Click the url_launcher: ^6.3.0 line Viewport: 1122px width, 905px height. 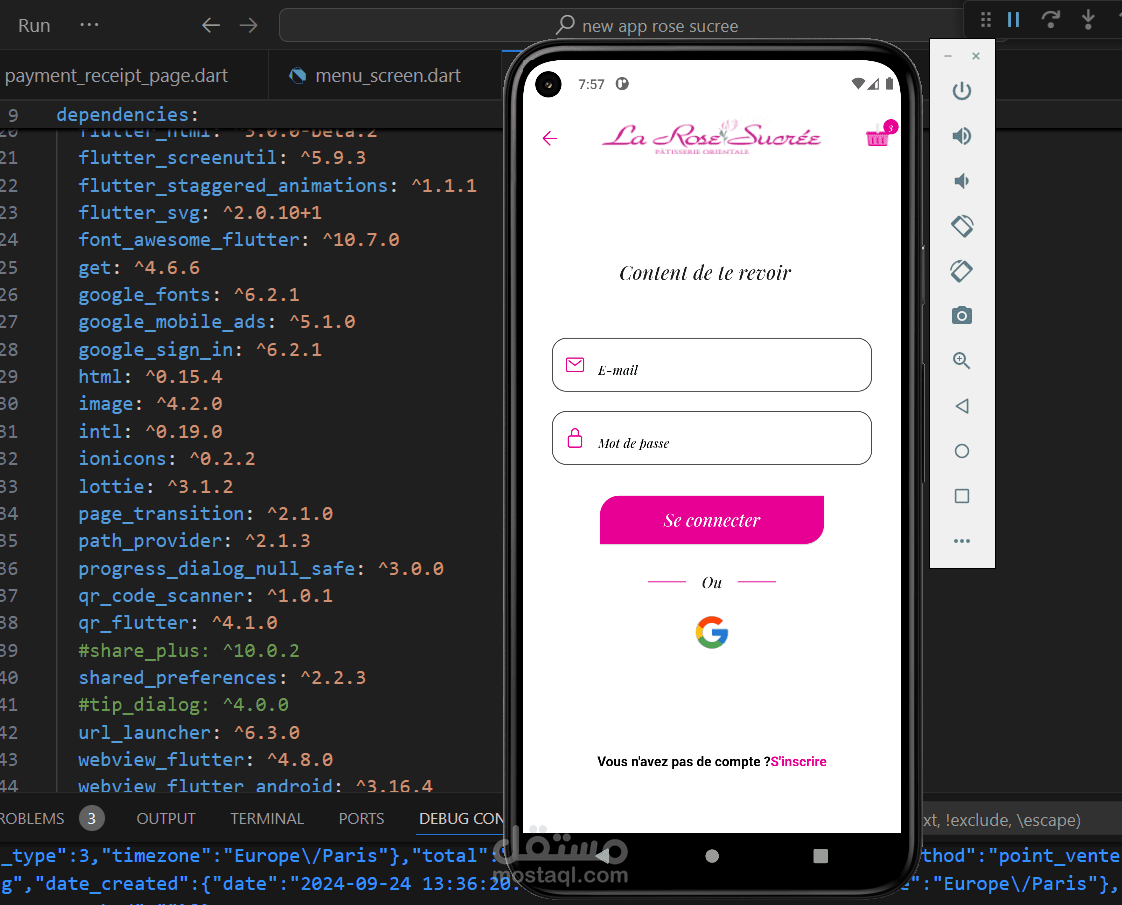point(189,733)
